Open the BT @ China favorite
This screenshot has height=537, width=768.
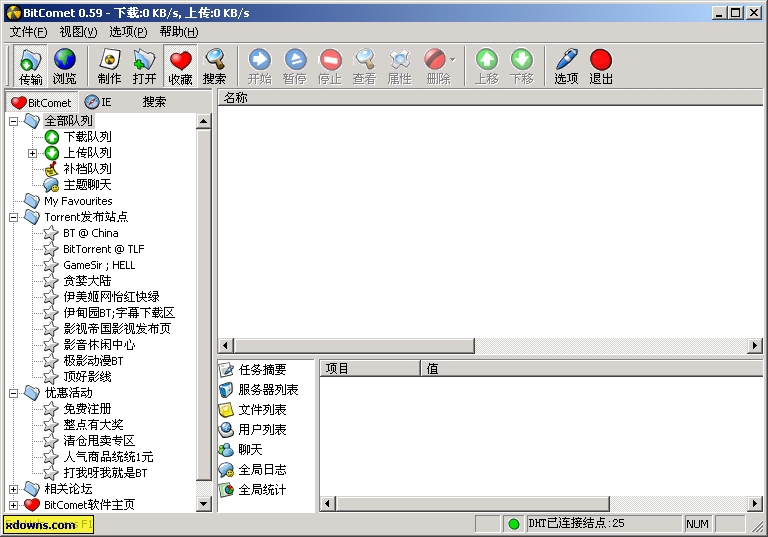[x=91, y=233]
